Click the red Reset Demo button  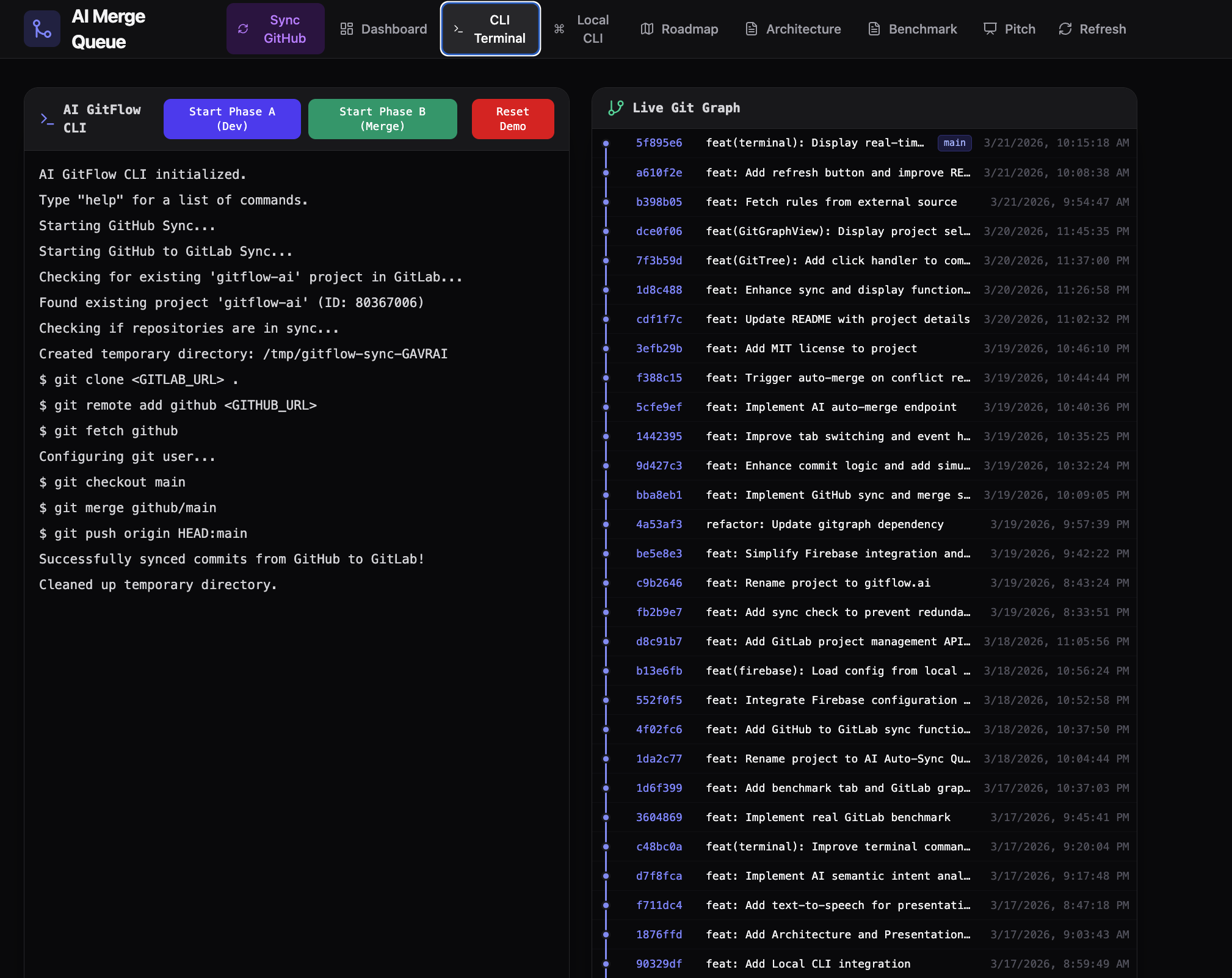pos(512,119)
